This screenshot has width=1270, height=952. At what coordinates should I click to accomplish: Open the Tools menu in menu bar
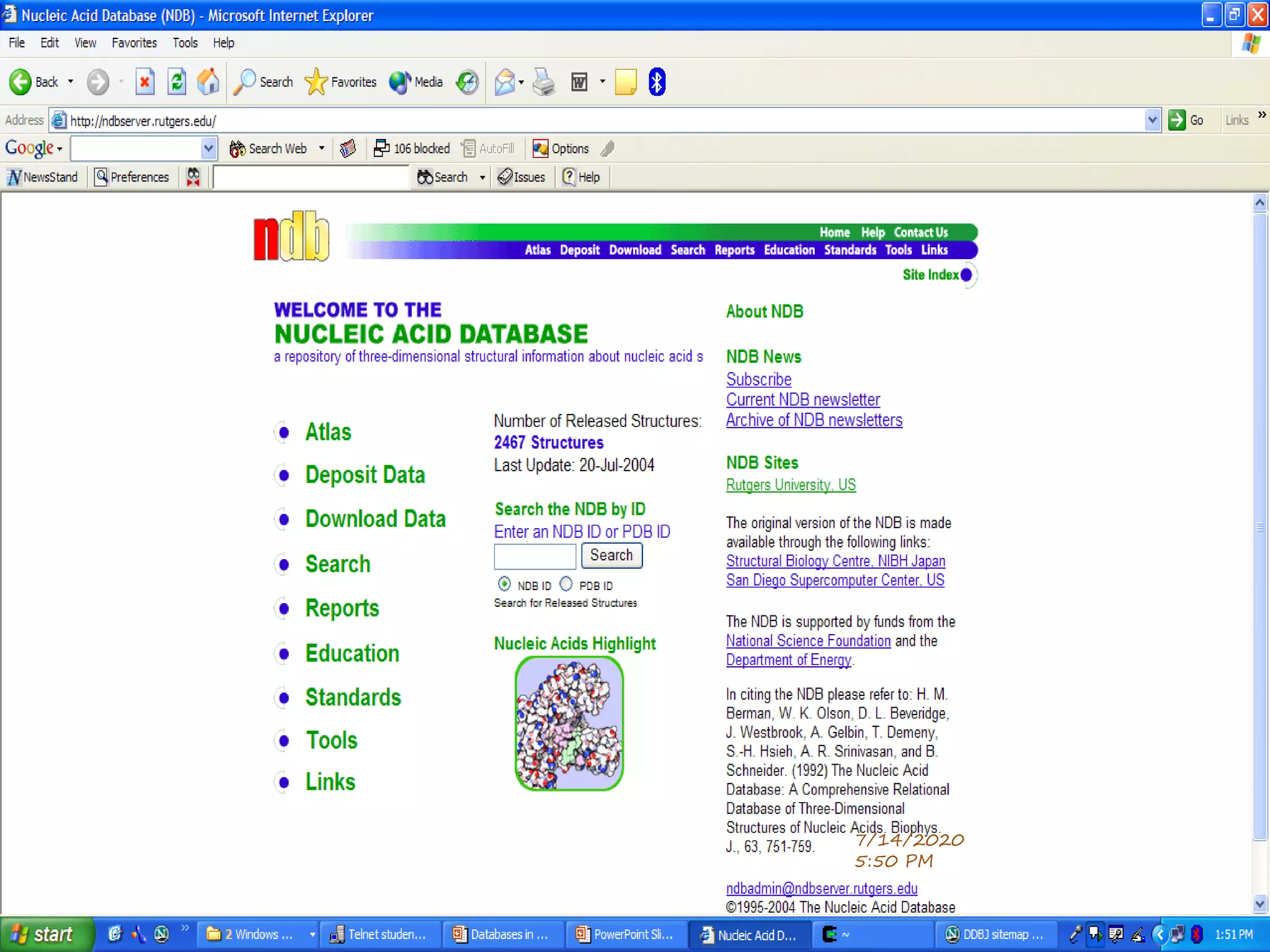pos(185,43)
